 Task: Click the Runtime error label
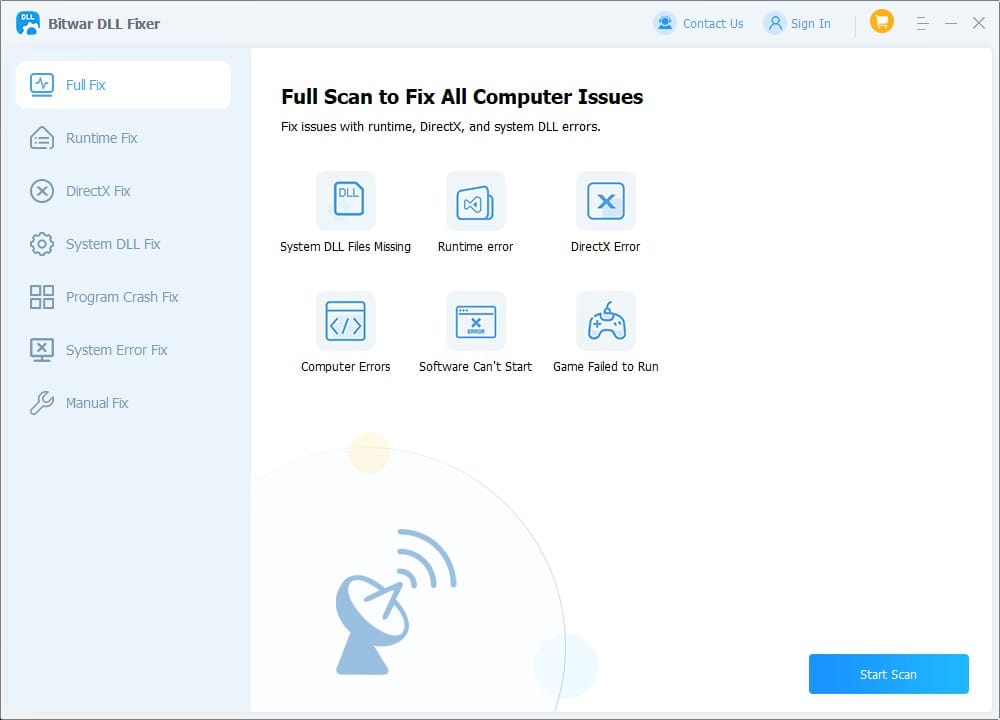tap(476, 247)
